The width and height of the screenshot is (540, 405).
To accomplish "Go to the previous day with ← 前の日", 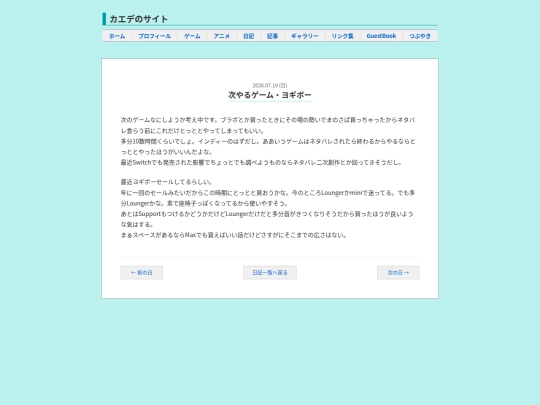I will coord(142,272).
